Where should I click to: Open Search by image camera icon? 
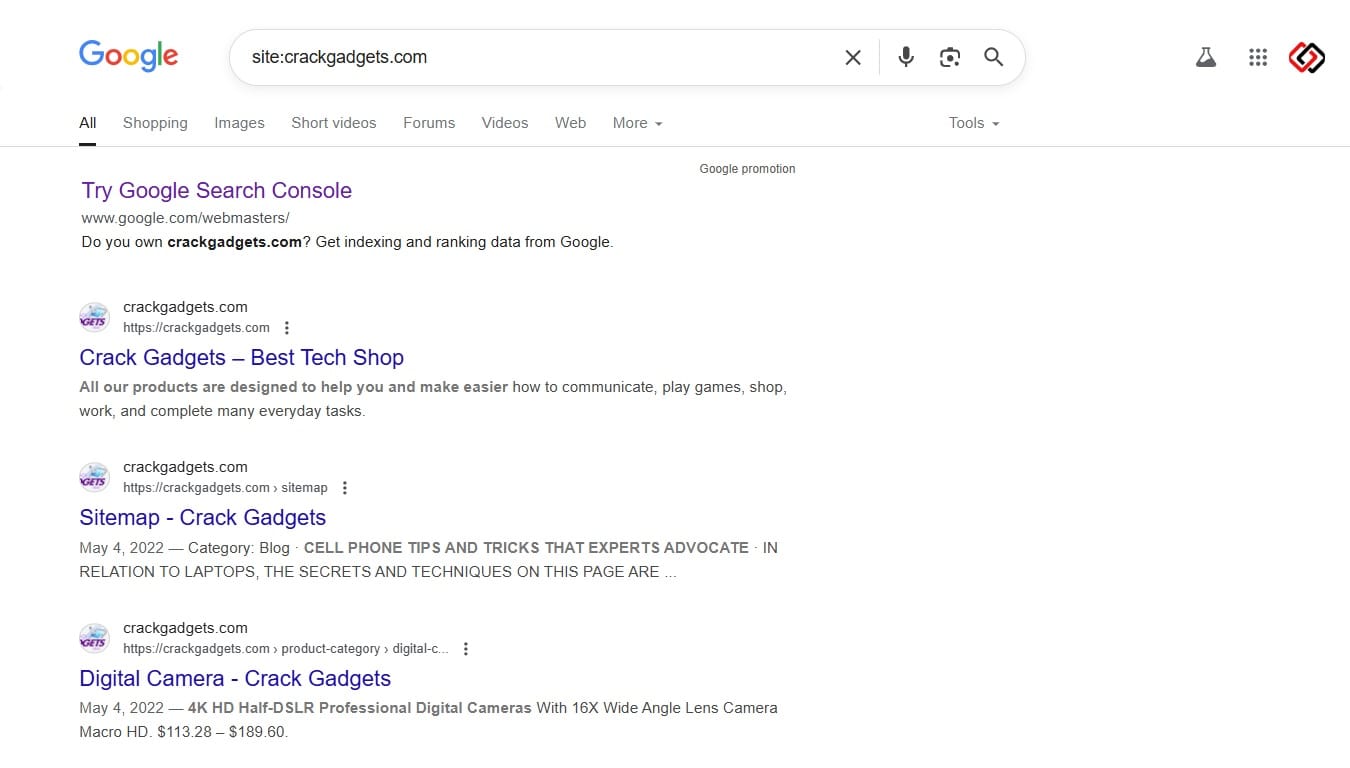(949, 57)
